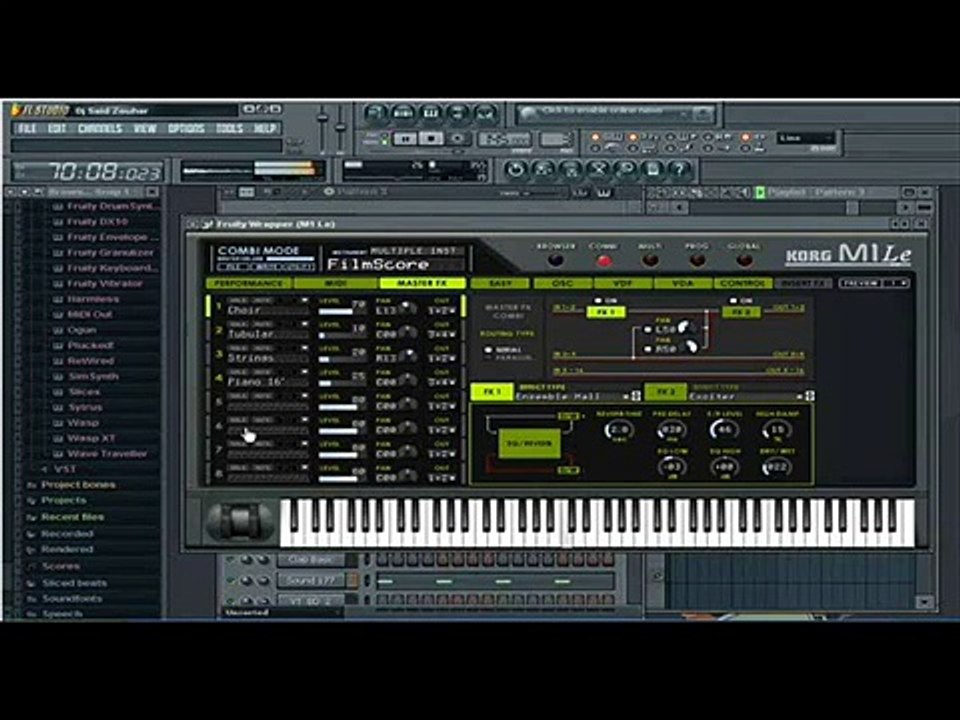Activate the Combi mode button on Korg M1

coord(604,260)
